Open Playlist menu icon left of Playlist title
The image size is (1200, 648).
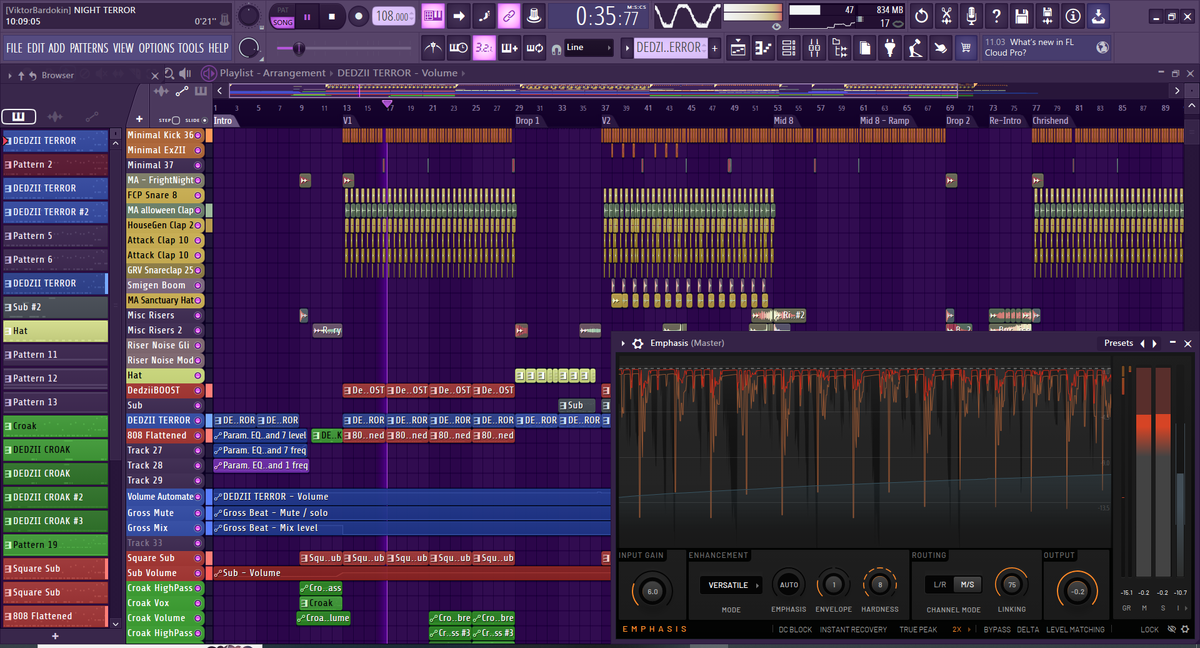[210, 73]
